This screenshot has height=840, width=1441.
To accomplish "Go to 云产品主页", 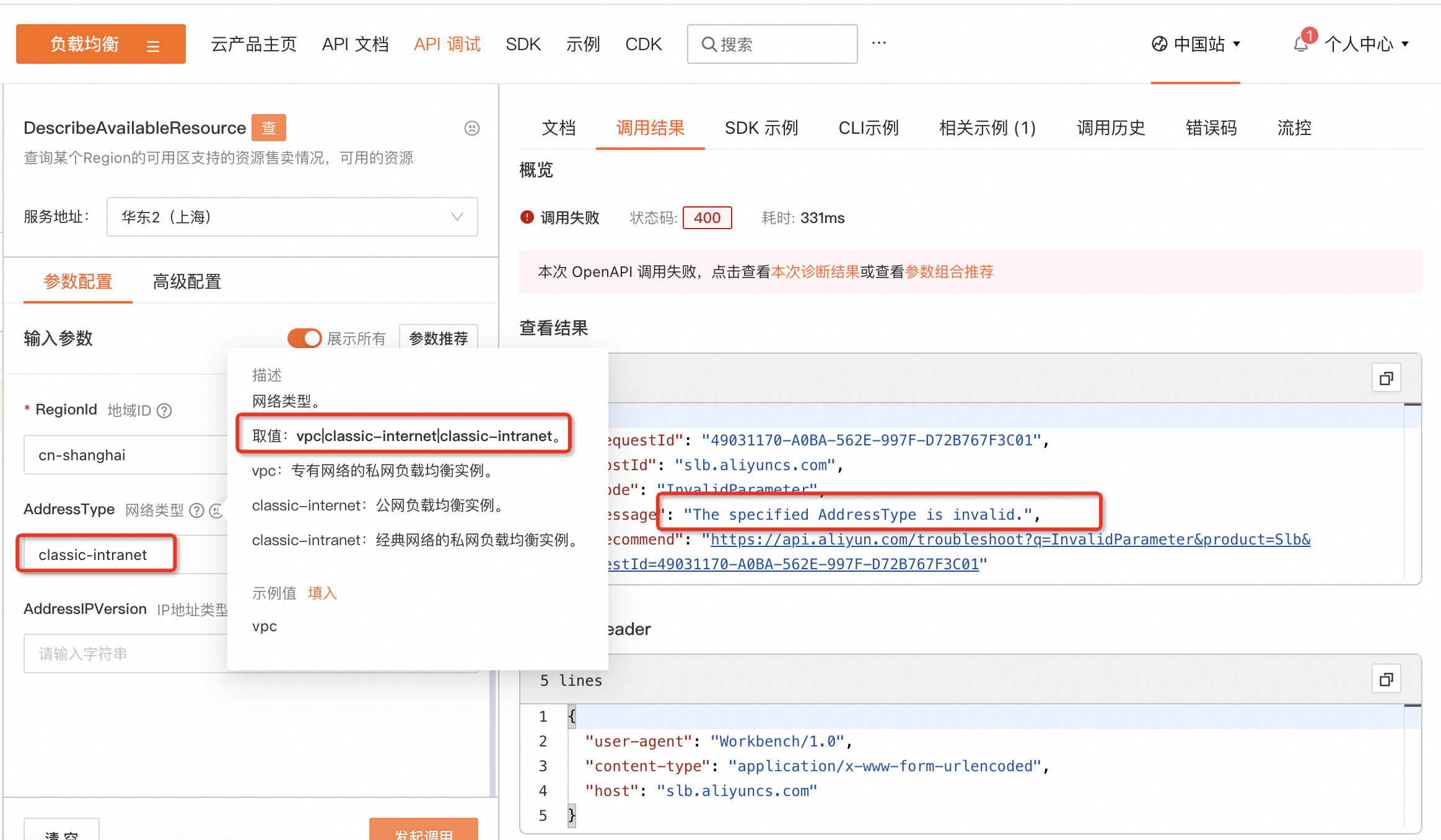I will (x=253, y=44).
